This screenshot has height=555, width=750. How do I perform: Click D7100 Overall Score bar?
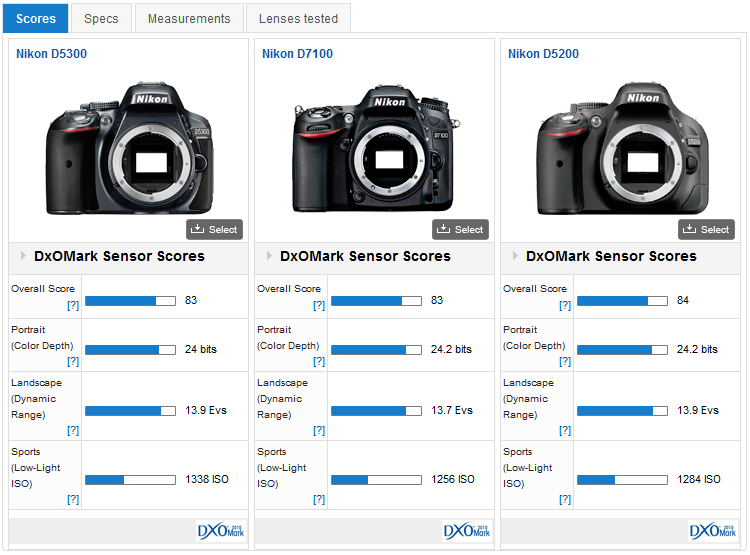coord(376,301)
